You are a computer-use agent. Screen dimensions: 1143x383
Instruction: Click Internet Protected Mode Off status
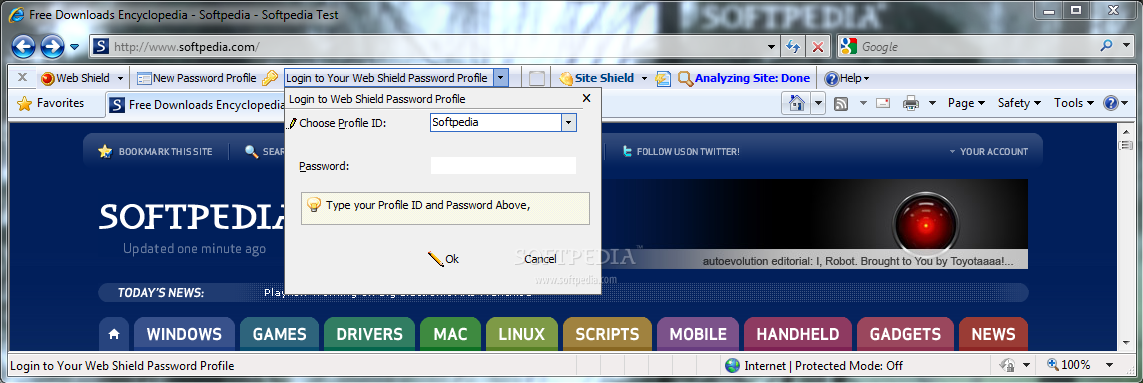814,365
